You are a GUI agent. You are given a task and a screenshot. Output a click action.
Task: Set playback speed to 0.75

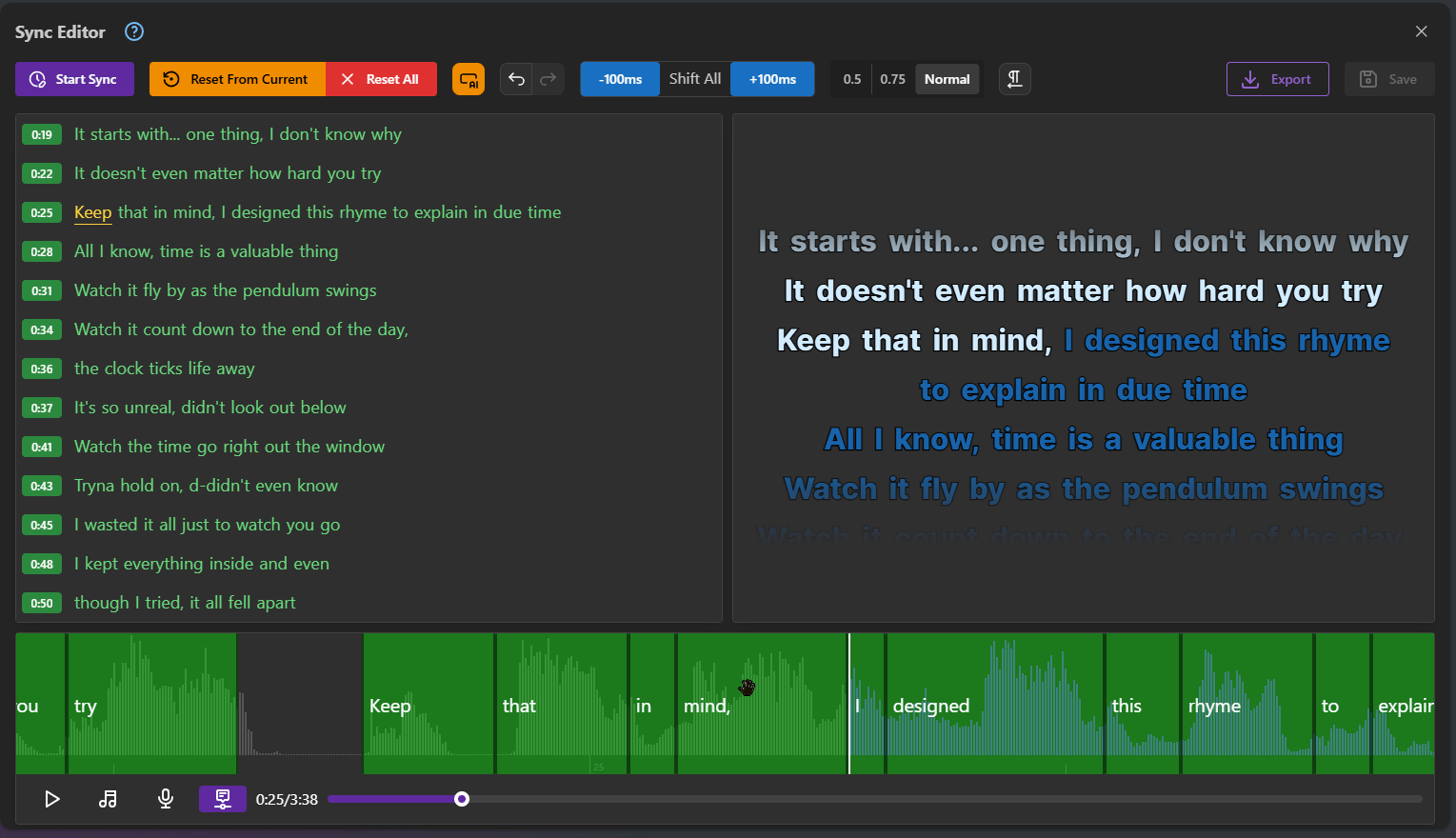pyautogui.click(x=892, y=79)
